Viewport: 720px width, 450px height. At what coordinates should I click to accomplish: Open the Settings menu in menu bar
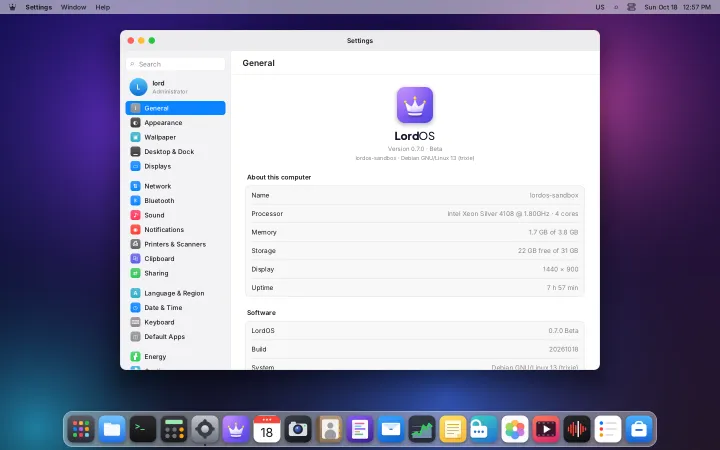(39, 7)
